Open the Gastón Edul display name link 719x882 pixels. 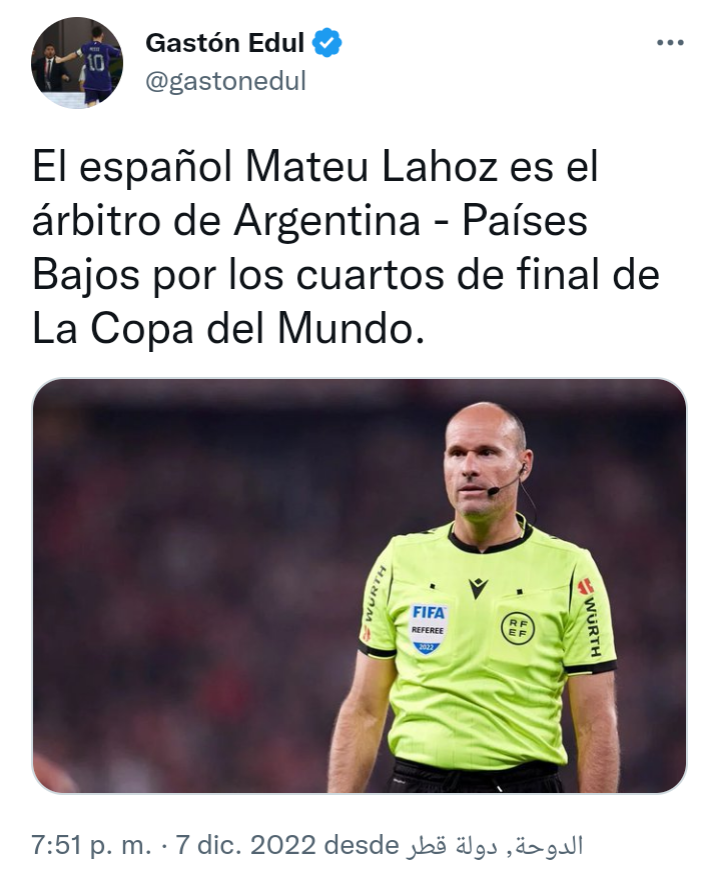click(225, 43)
